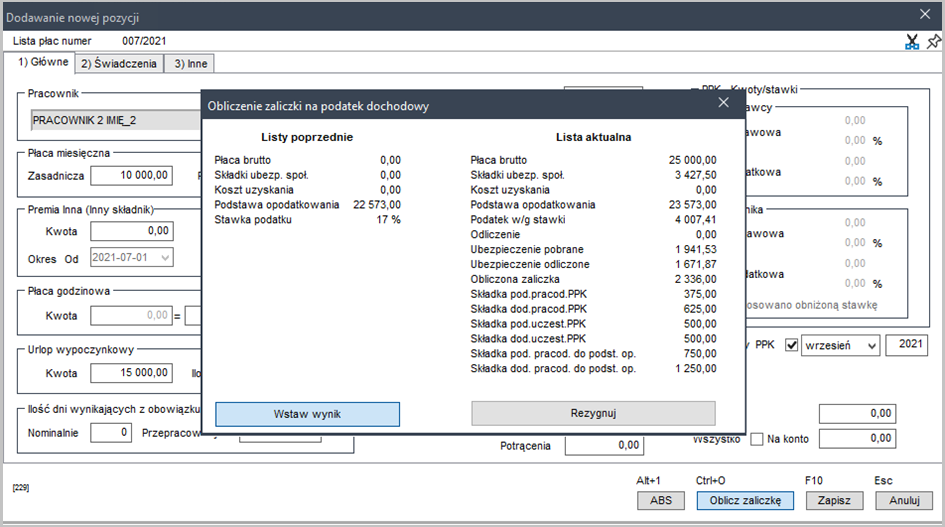The height and width of the screenshot is (527, 945).
Task: Click the Podatek w/g stawki value 4 007,41
Action: click(695, 219)
